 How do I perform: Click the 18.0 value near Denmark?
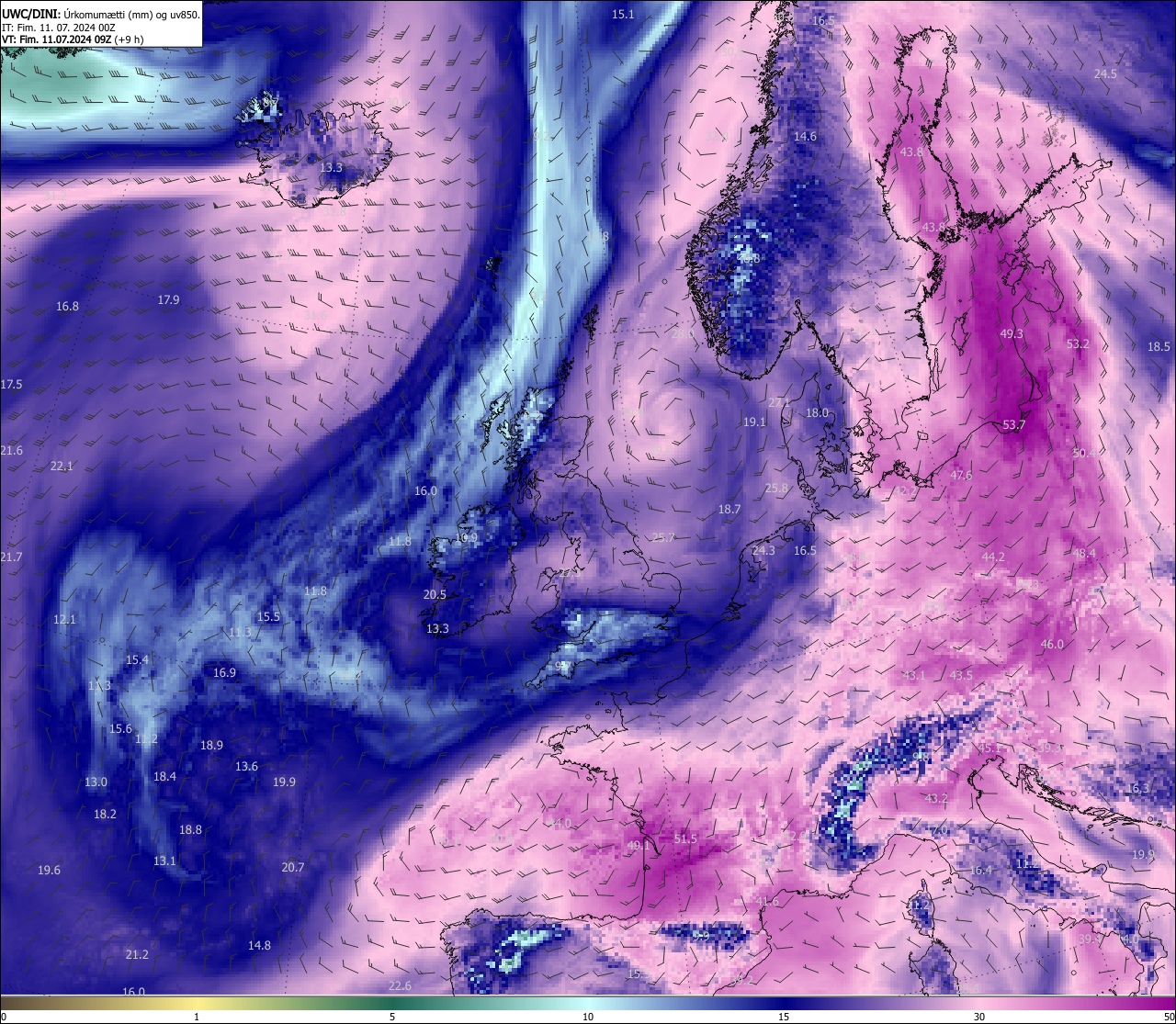(x=817, y=412)
